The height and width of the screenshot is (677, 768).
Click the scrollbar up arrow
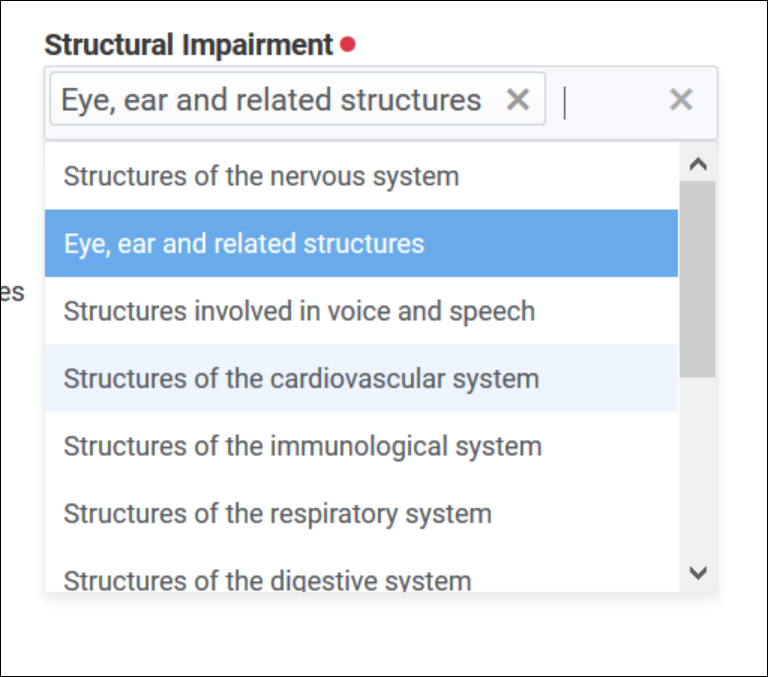coord(698,164)
